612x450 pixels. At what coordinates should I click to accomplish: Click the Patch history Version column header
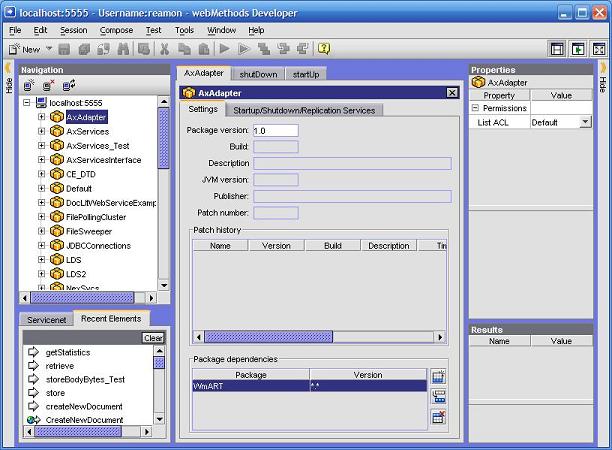(276, 245)
